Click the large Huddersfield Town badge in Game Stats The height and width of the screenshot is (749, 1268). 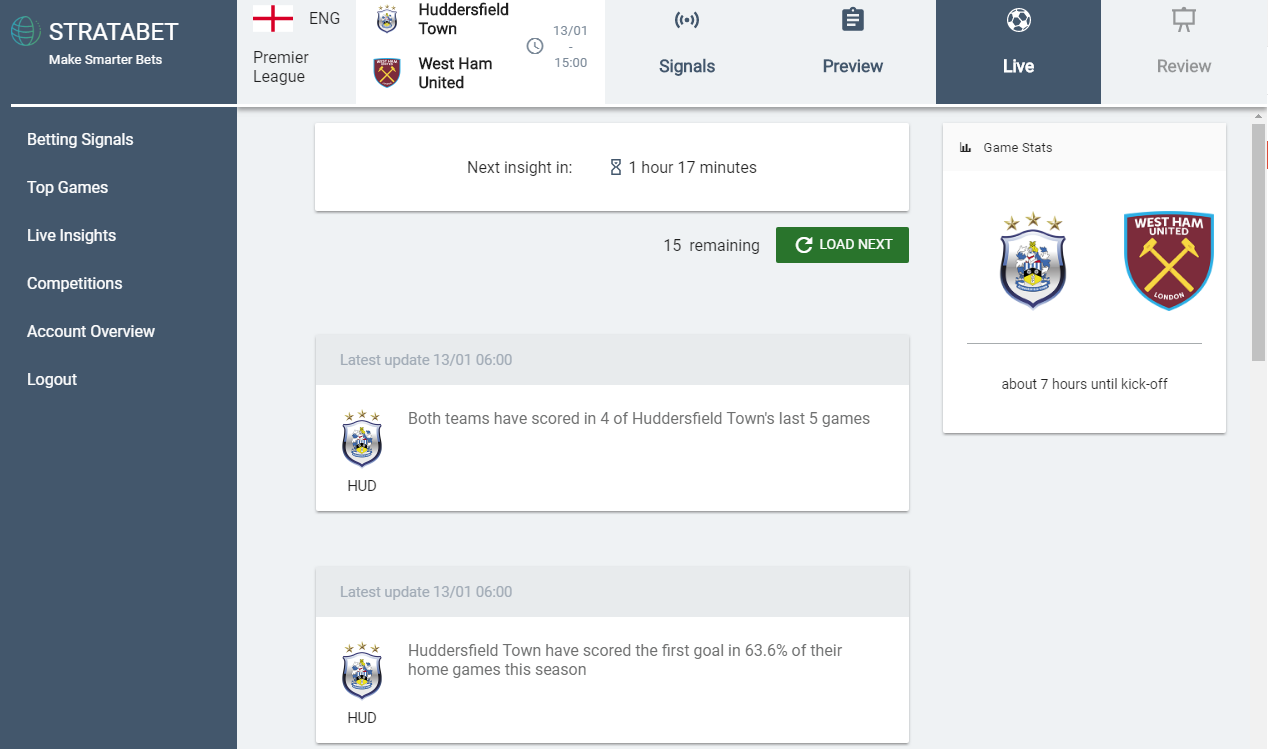1033,260
